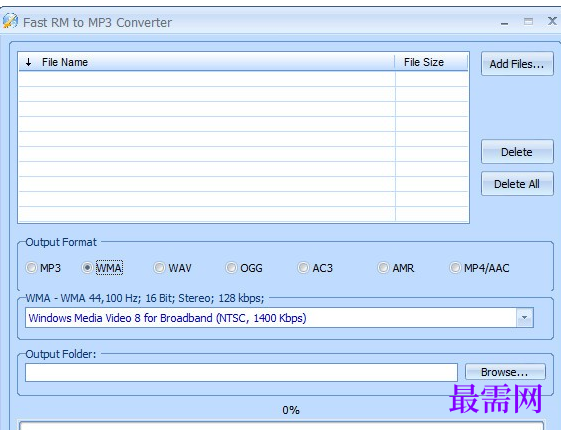Select the AC3 output format

[316, 268]
